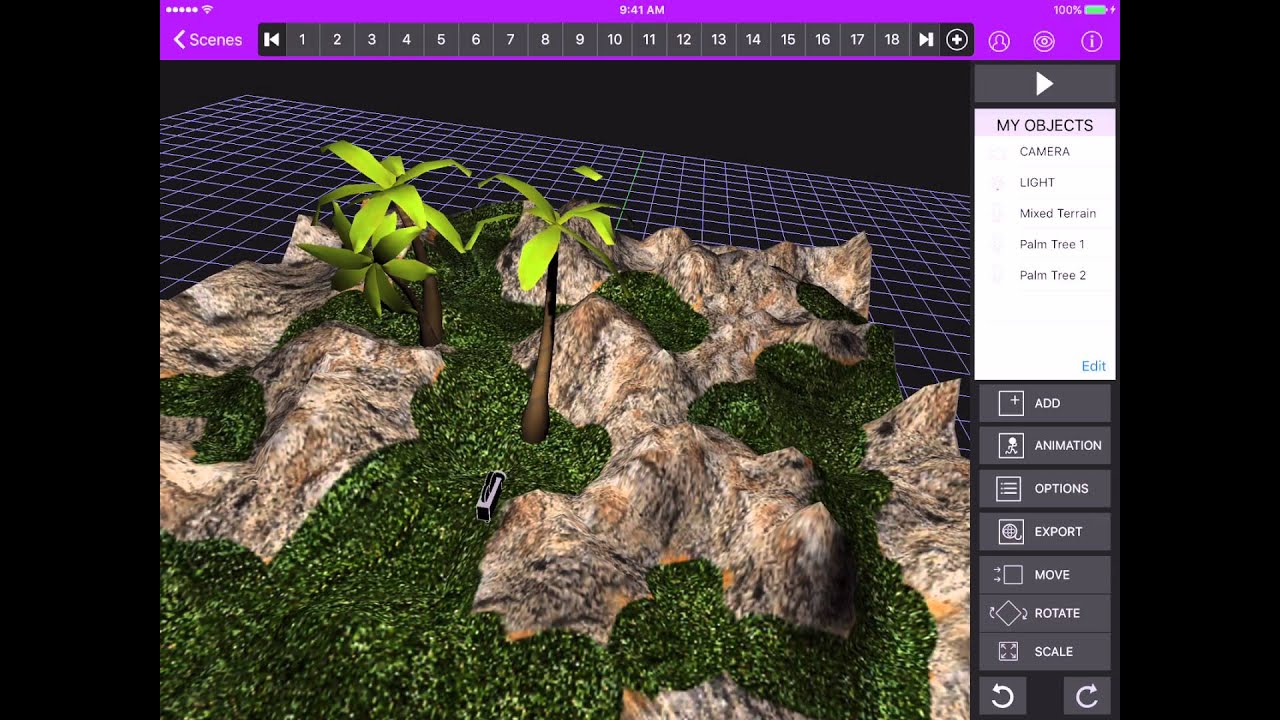Activate the ROTATE tool

pyautogui.click(x=1045, y=613)
